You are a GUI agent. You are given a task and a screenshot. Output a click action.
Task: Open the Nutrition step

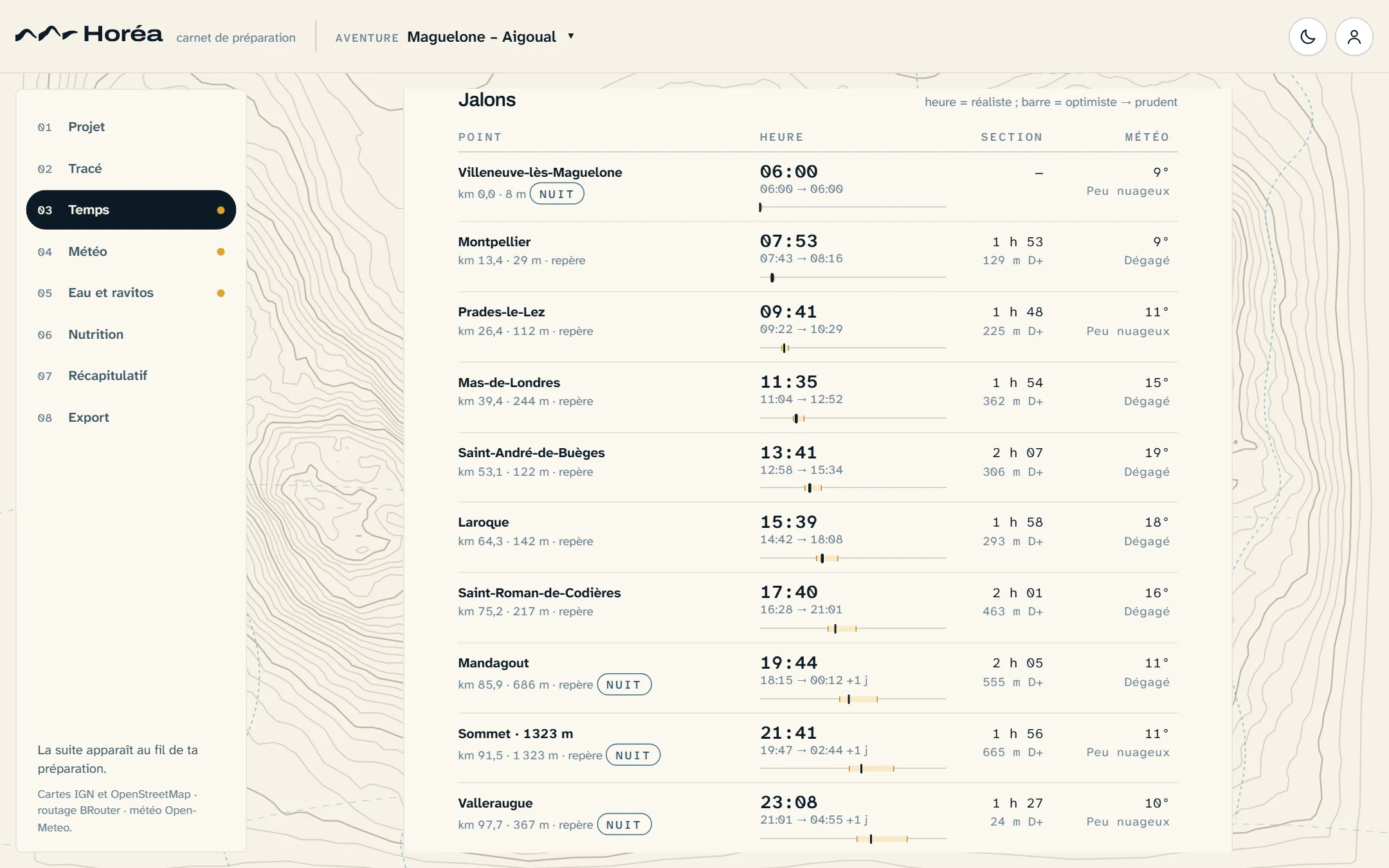[x=131, y=334]
